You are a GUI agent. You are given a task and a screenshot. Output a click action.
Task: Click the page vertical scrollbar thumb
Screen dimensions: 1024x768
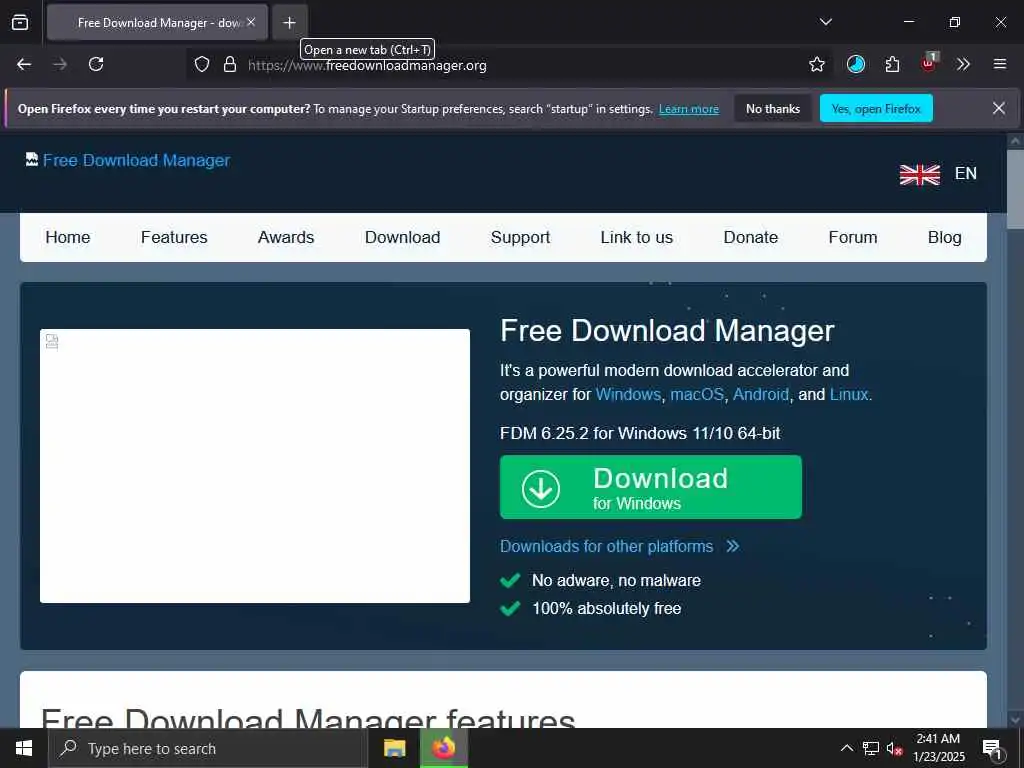tap(1015, 189)
